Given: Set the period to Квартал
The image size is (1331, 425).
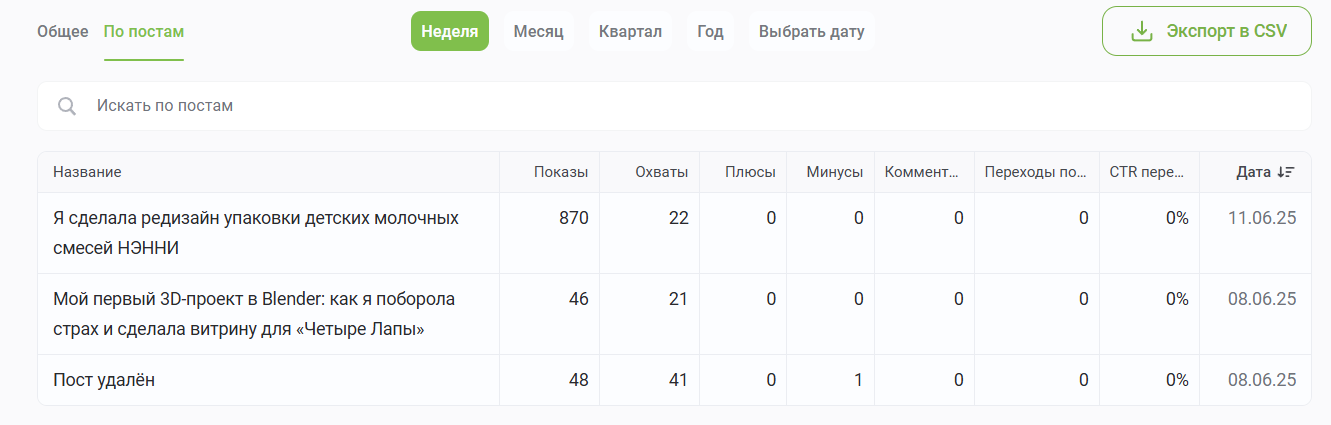Looking at the screenshot, I should click(x=630, y=31).
